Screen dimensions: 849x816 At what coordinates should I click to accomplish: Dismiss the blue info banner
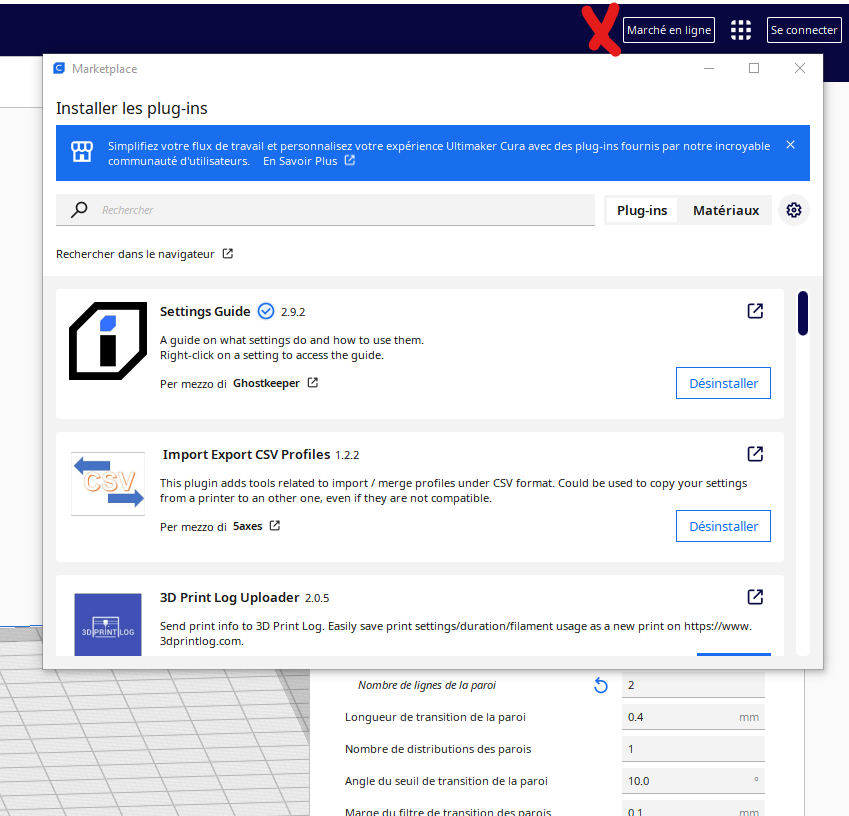click(791, 145)
